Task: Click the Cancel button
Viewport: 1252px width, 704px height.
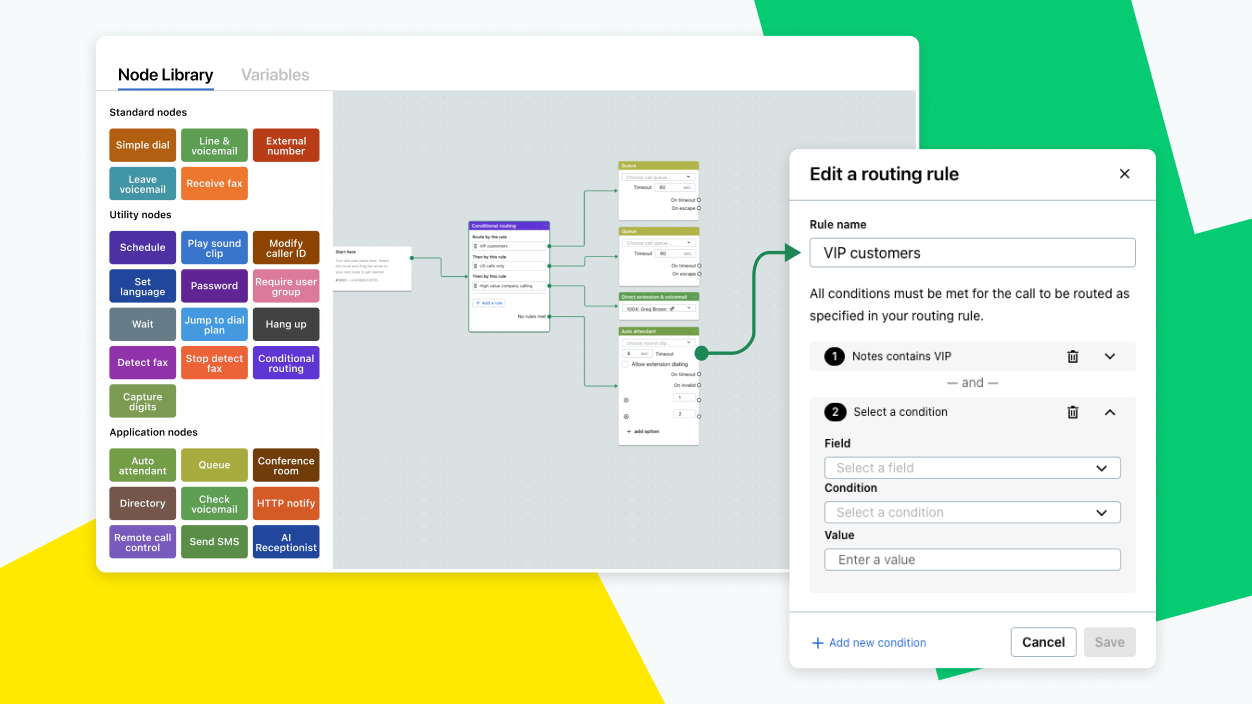Action: coord(1043,642)
